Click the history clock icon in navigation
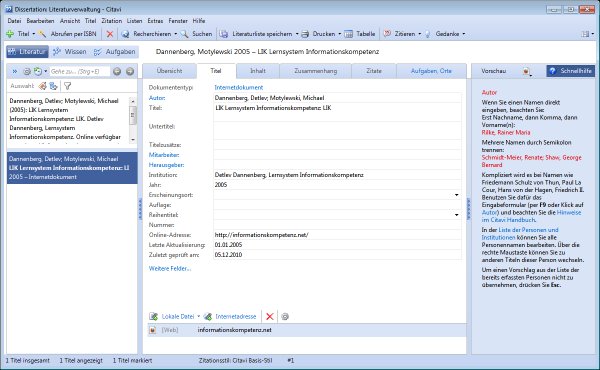This screenshot has height=370, width=600. (38, 71)
